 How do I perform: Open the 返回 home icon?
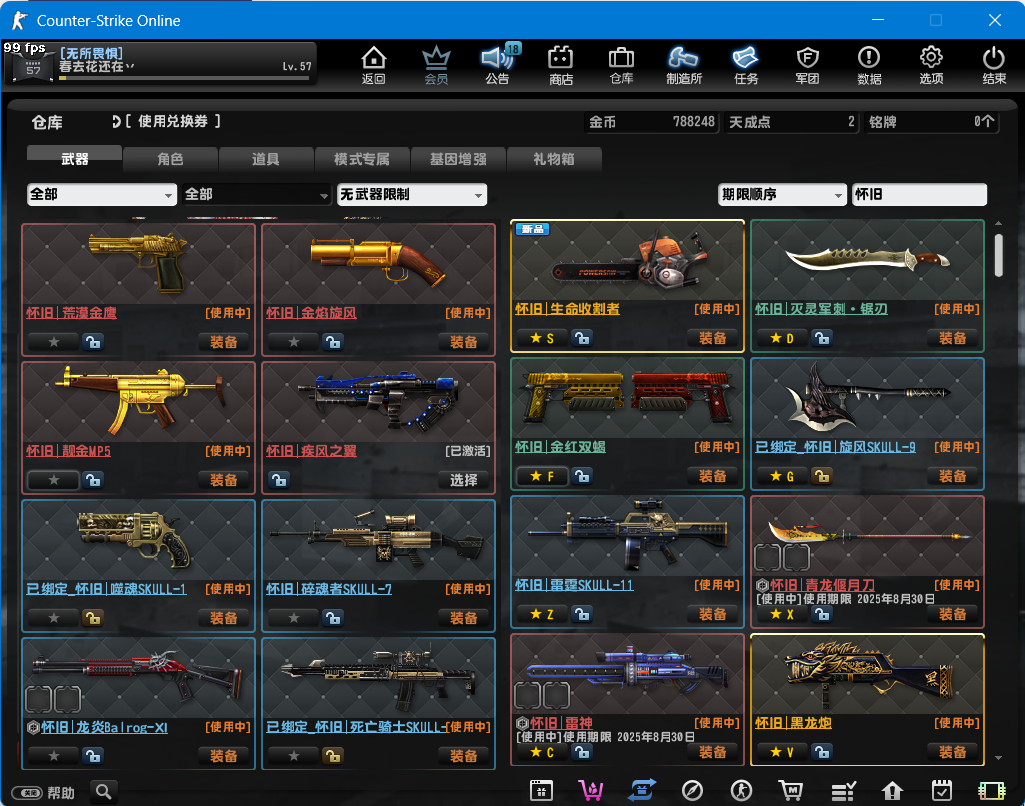(373, 65)
